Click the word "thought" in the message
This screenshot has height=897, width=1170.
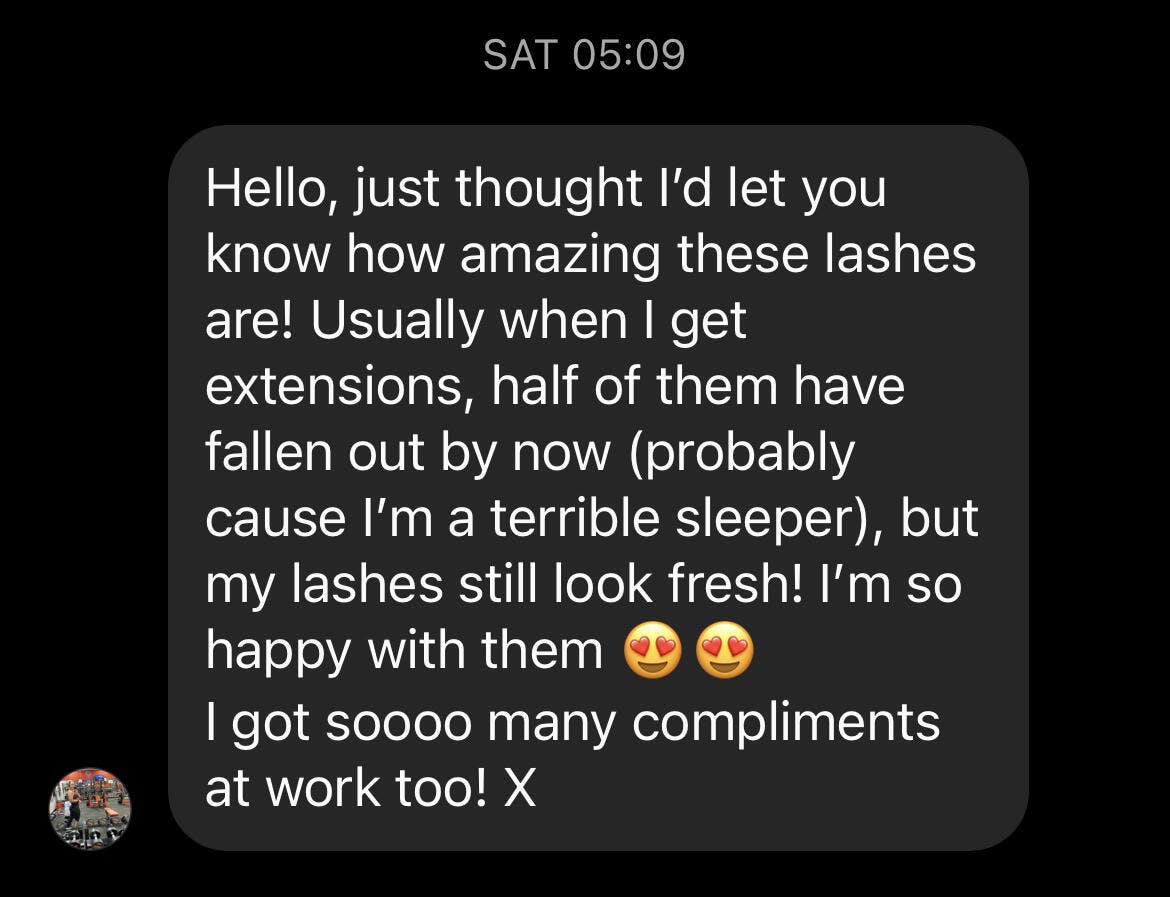[x=549, y=189]
